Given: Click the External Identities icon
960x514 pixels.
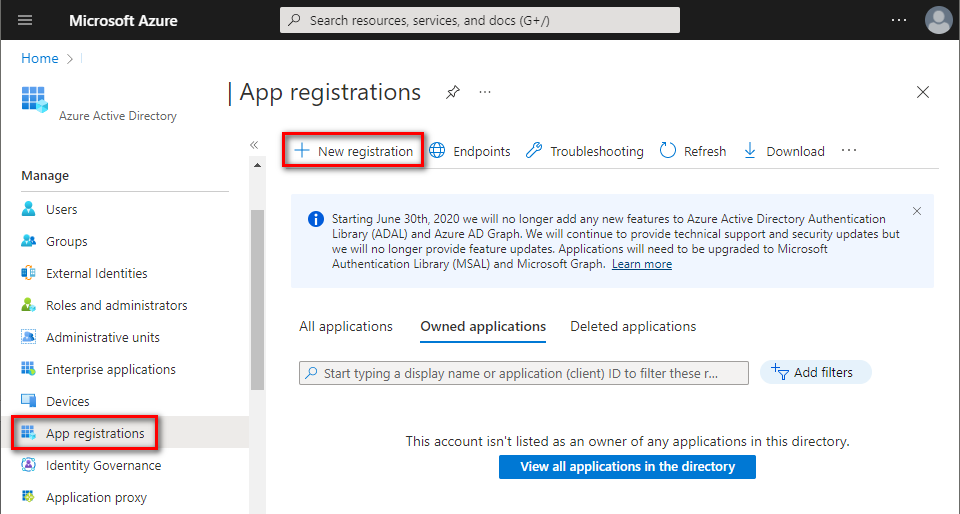Looking at the screenshot, I should pos(28,273).
